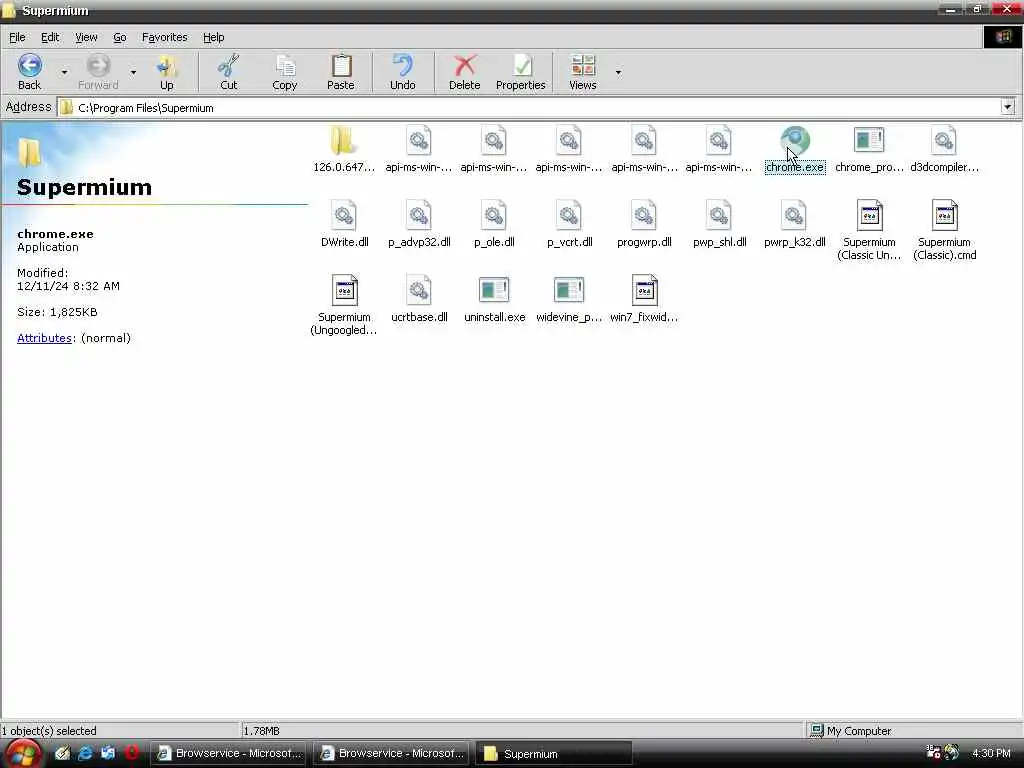This screenshot has height=768, width=1024.
Task: Select the Supermium (Classic).cmd file
Action: click(x=944, y=230)
